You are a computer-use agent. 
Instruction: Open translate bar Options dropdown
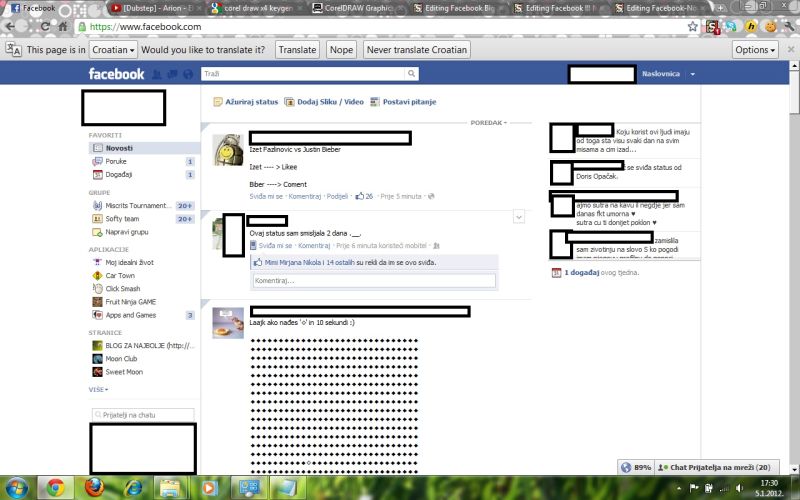click(x=755, y=50)
